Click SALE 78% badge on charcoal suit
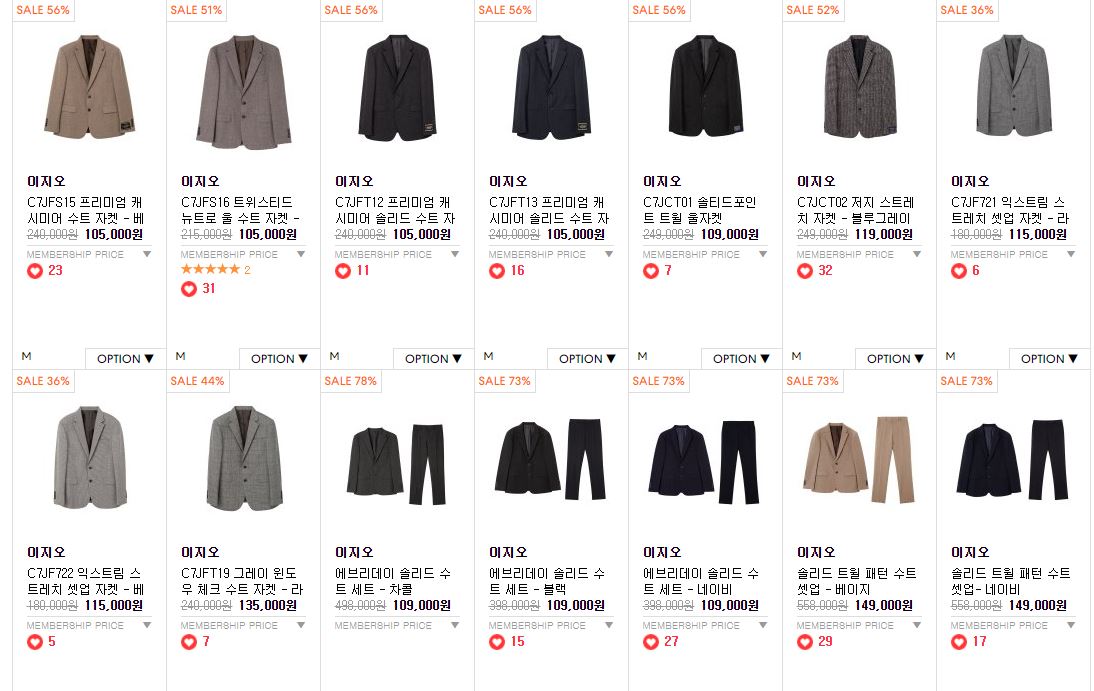The height and width of the screenshot is (691, 1094). [350, 381]
